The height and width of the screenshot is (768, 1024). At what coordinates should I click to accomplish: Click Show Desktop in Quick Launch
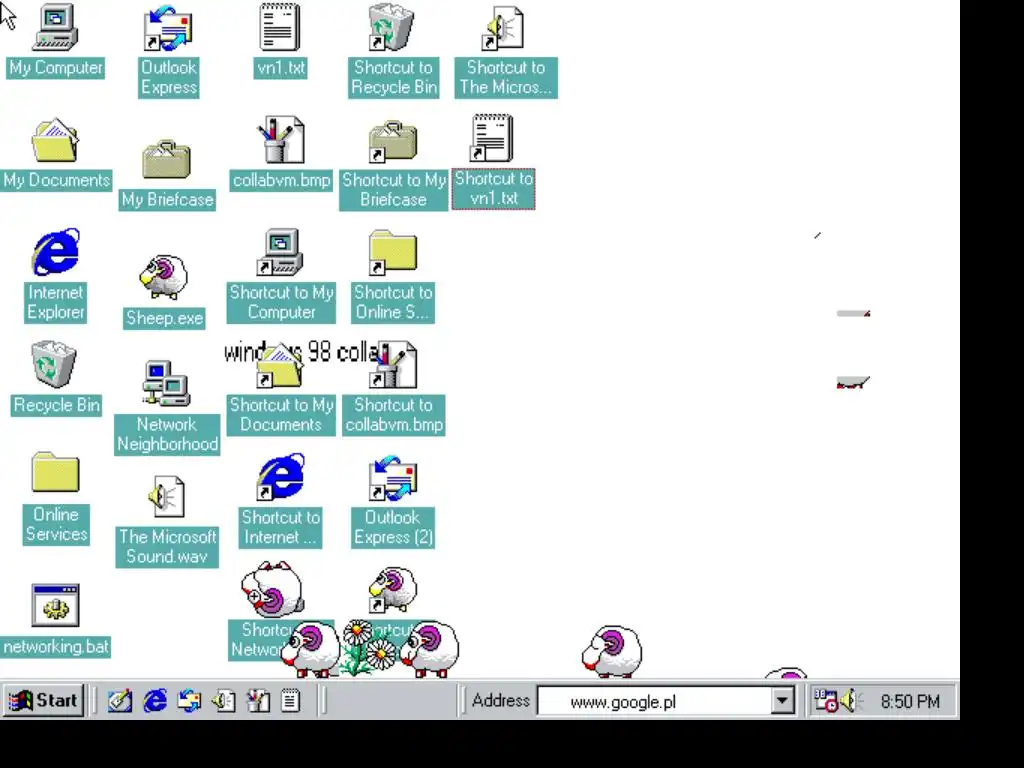tap(120, 701)
